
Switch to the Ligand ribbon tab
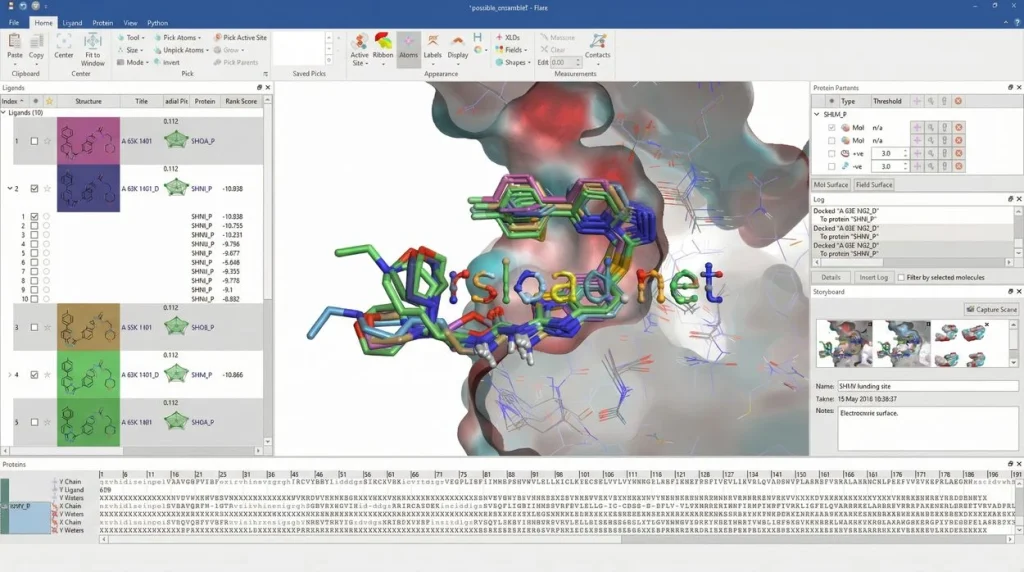click(72, 22)
